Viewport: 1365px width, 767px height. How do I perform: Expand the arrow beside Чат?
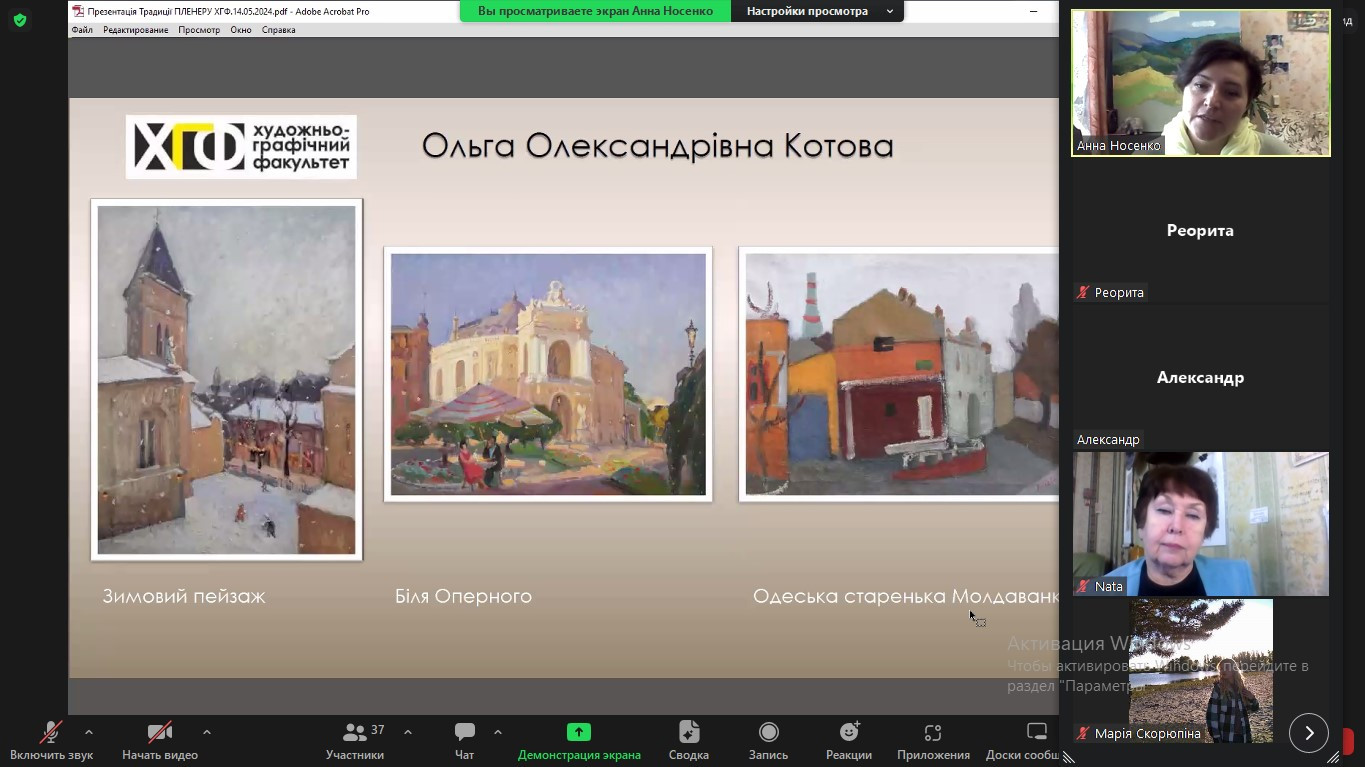tap(497, 732)
